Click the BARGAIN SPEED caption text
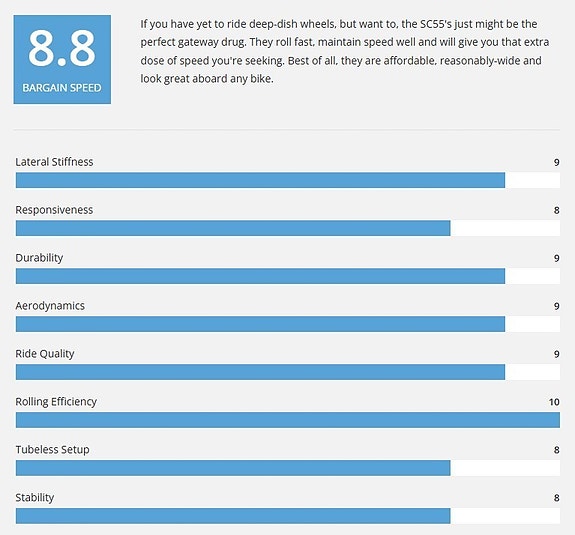The width and height of the screenshot is (575, 535). click(62, 88)
